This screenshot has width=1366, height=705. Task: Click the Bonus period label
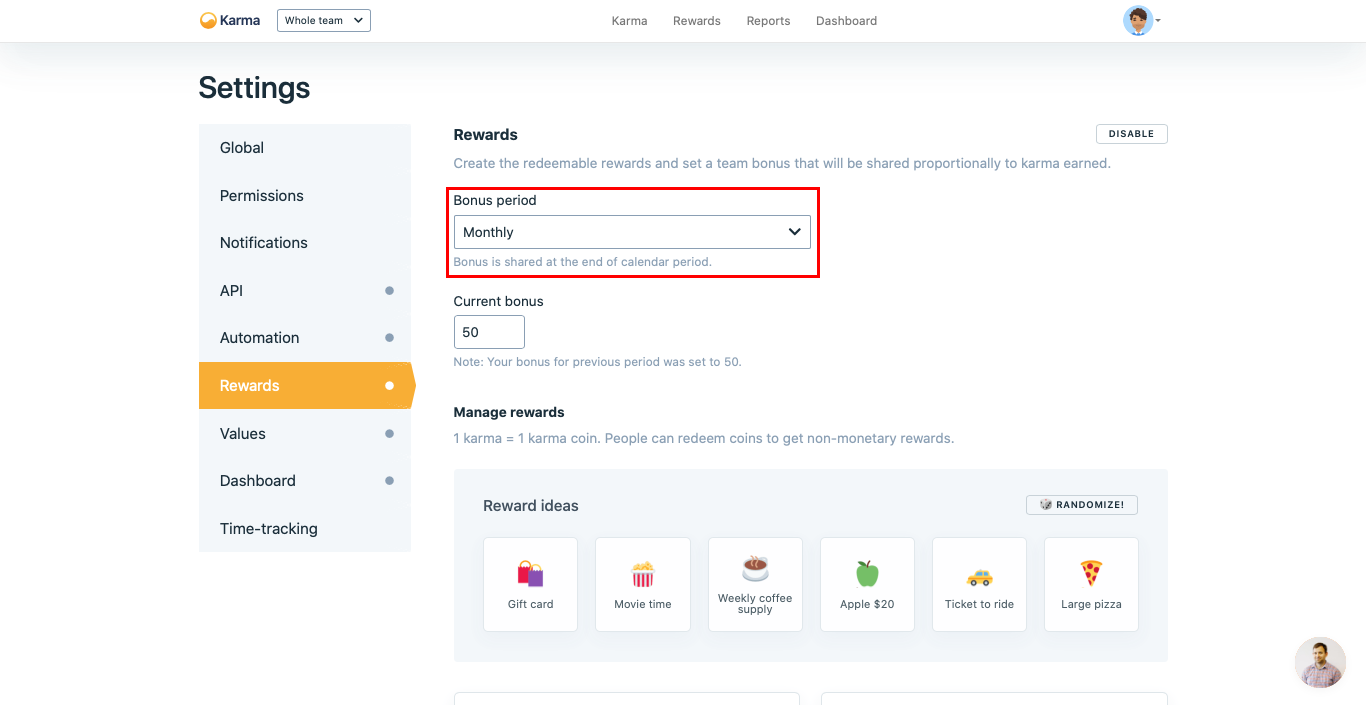tap(495, 200)
